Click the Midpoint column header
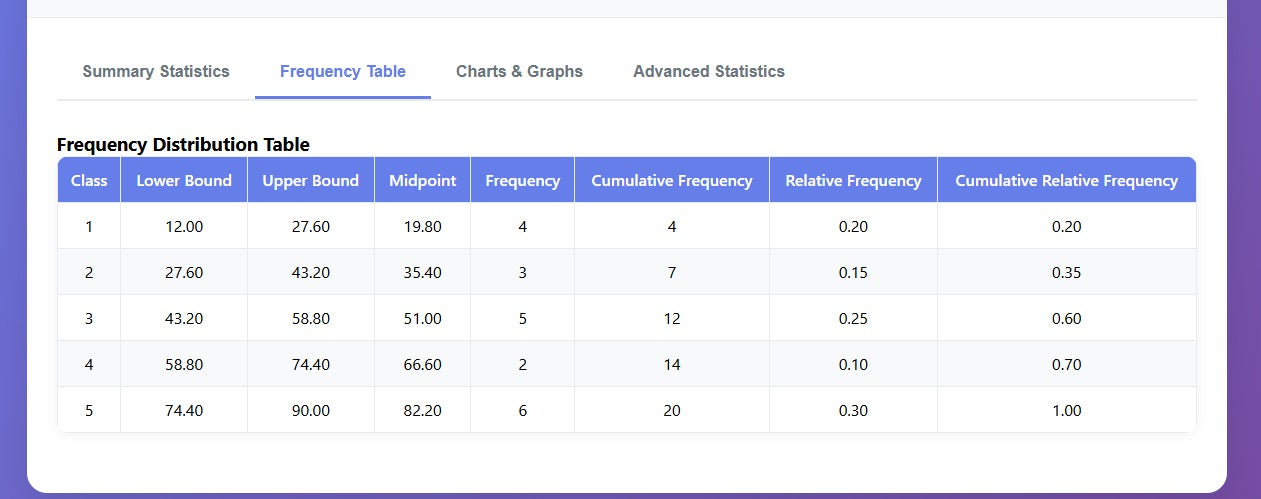 [x=423, y=181]
